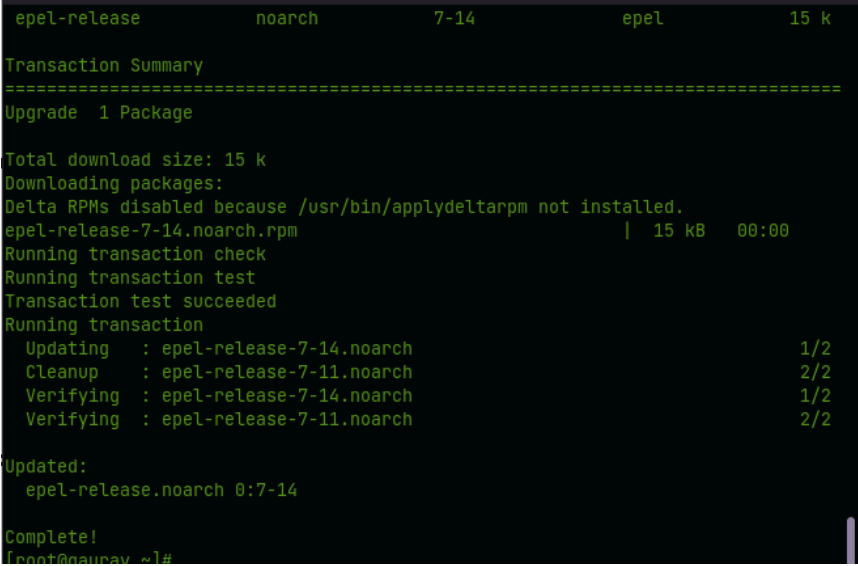Click the 'Total download size: 15 k' line

coord(135,160)
